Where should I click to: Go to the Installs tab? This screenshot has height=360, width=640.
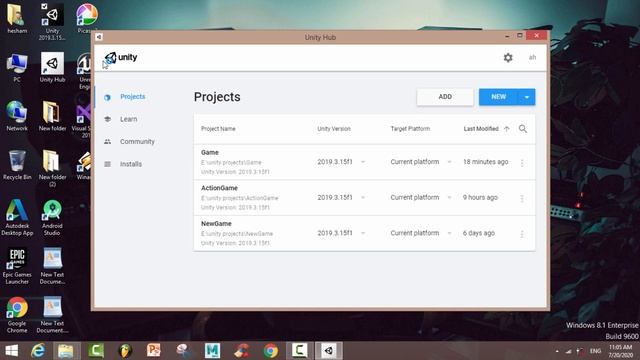click(x=131, y=164)
